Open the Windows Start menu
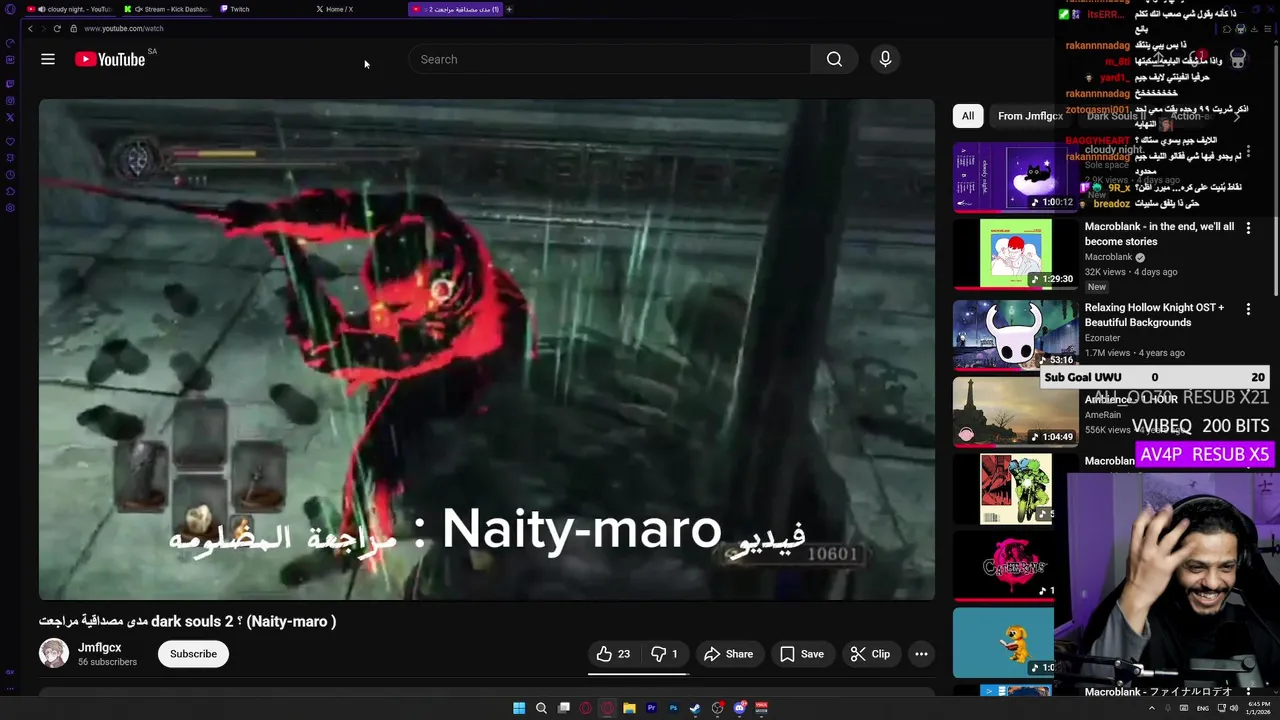 tap(519, 708)
